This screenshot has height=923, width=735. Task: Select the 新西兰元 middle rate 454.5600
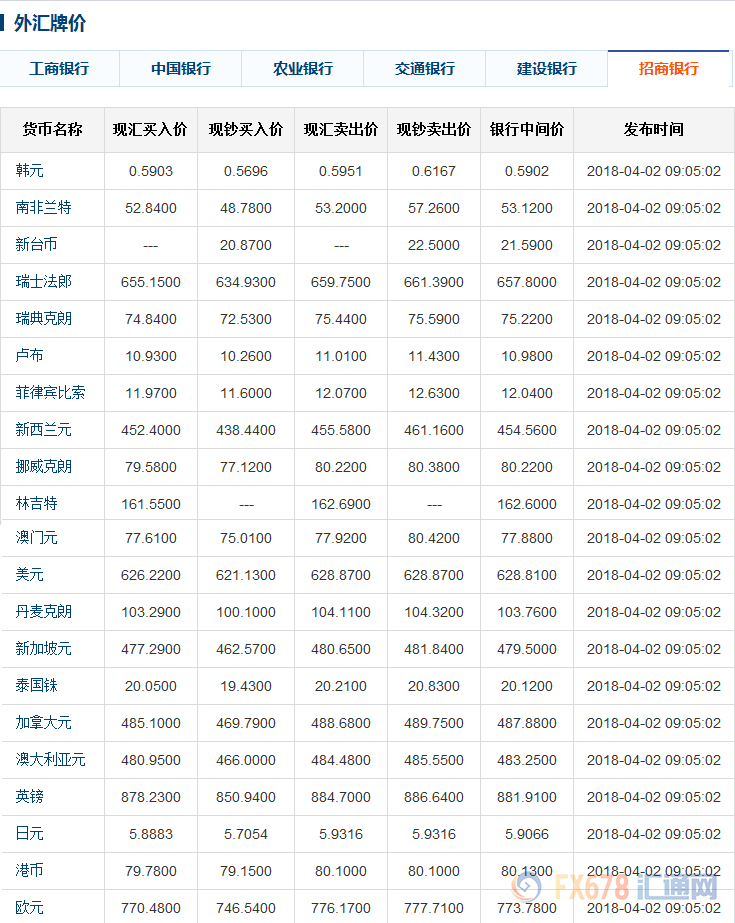[x=527, y=430]
